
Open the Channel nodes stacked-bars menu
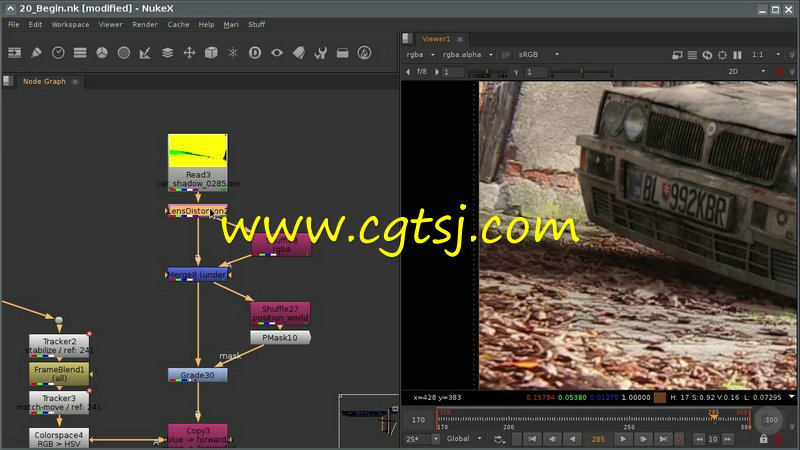tap(80, 53)
